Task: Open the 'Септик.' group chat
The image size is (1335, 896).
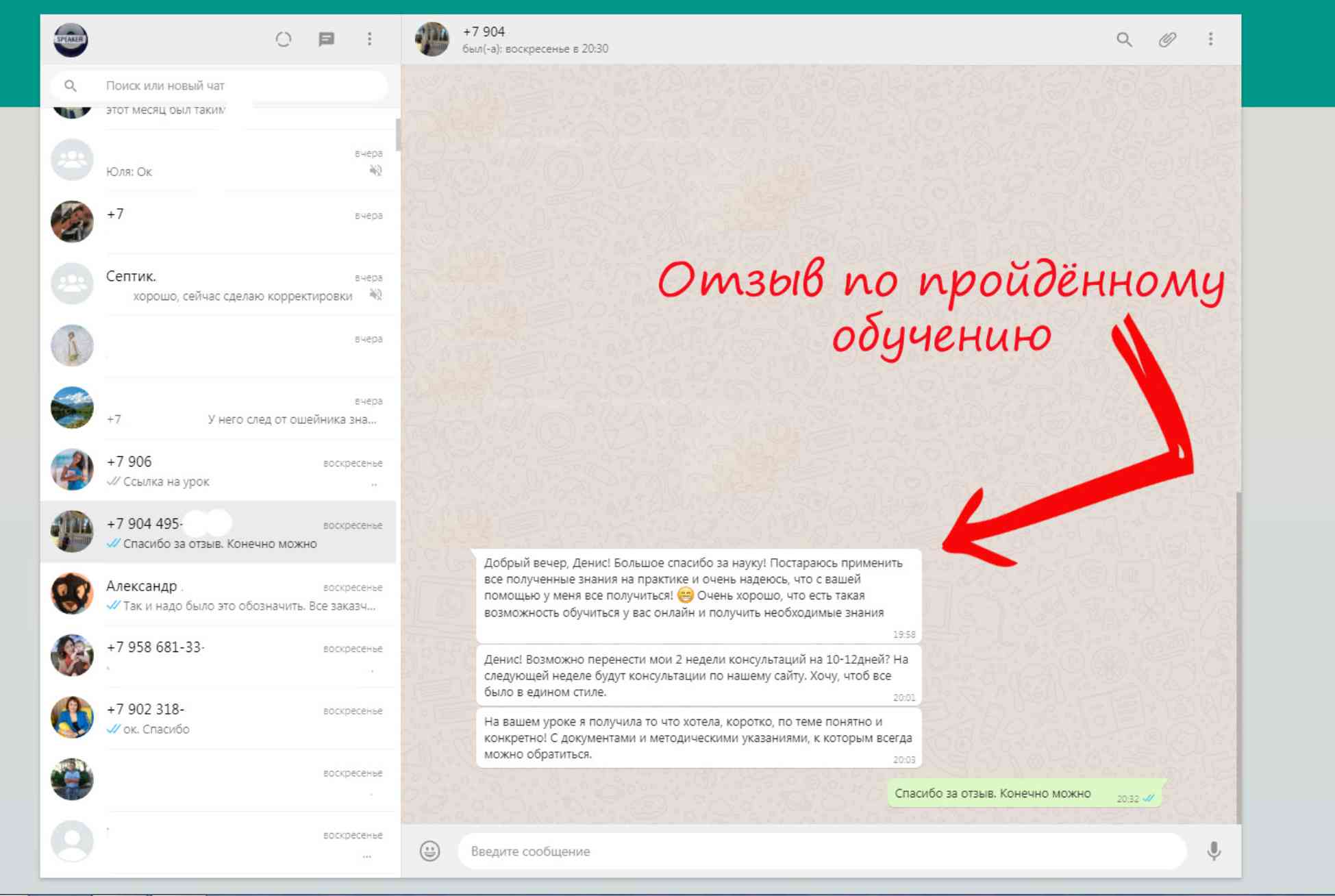Action: click(x=219, y=284)
